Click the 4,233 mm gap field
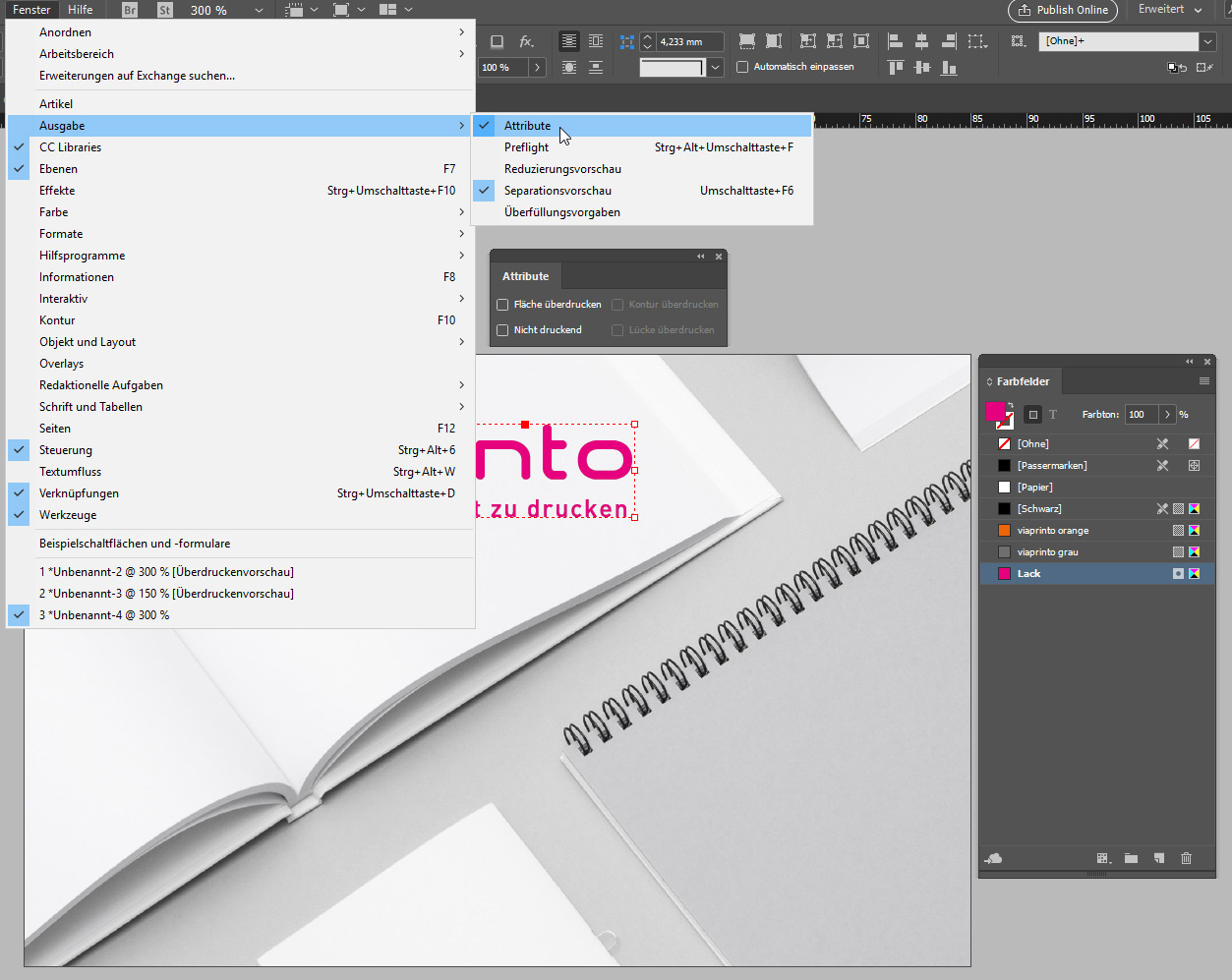Screen dimensions: 1232x980 click(x=689, y=41)
